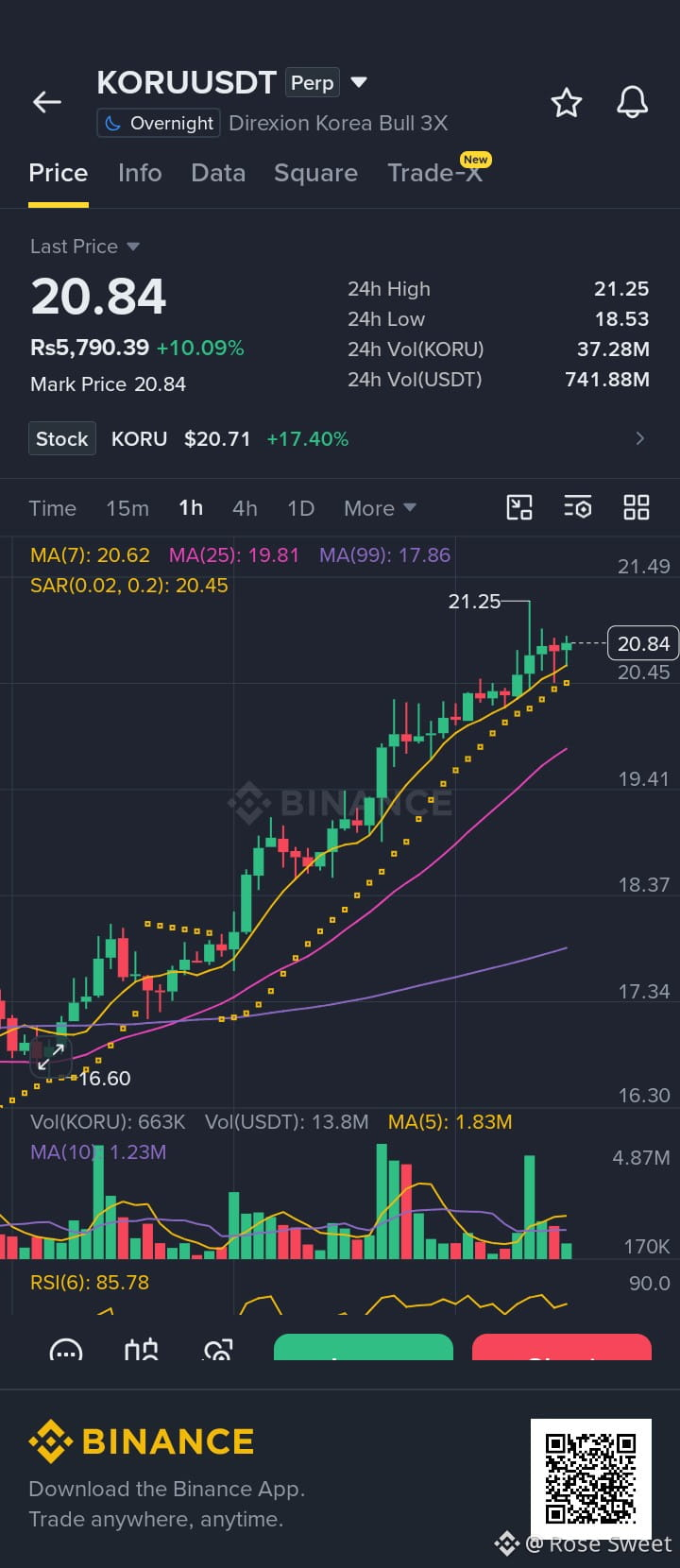Tap the 16.60 low marker on chart

(x=105, y=1079)
